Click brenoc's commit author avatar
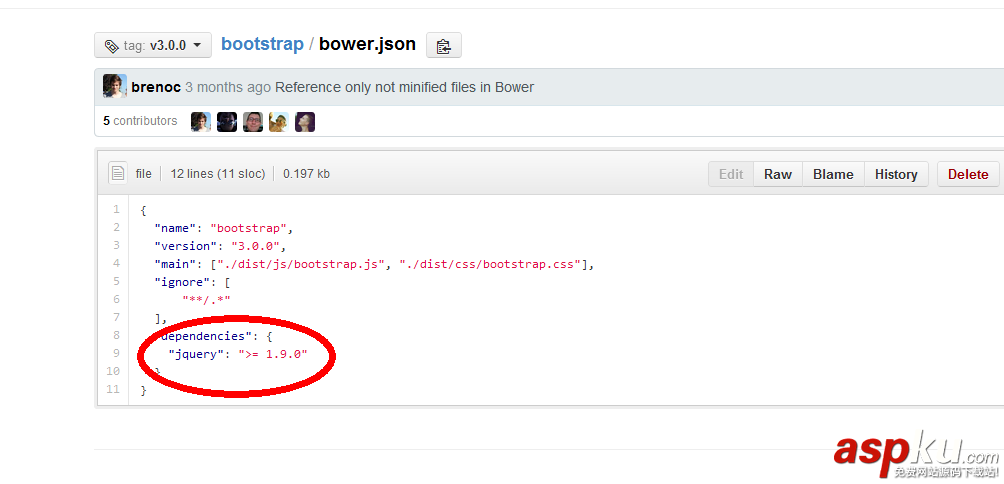1004x484 pixels. click(x=114, y=87)
